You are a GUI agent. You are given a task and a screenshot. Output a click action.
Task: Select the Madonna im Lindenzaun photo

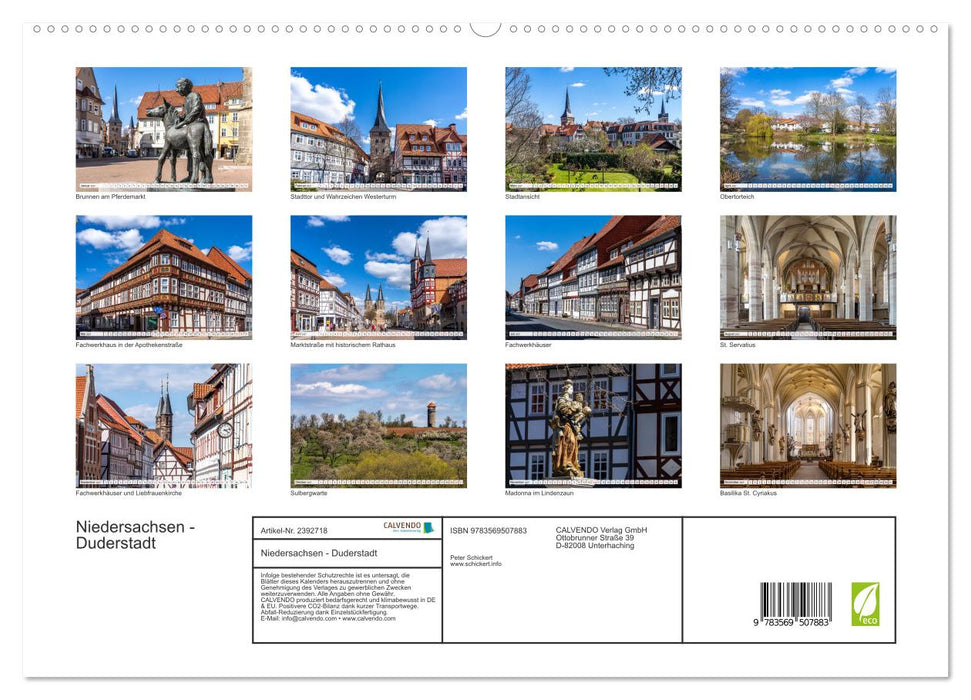(593, 426)
